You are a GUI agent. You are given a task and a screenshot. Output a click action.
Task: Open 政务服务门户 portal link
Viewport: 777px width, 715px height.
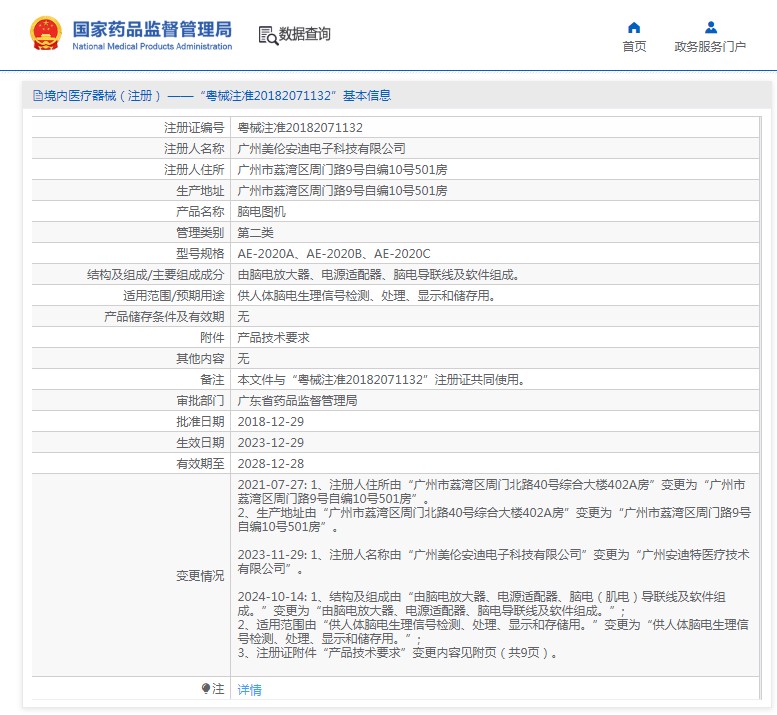tap(710, 47)
